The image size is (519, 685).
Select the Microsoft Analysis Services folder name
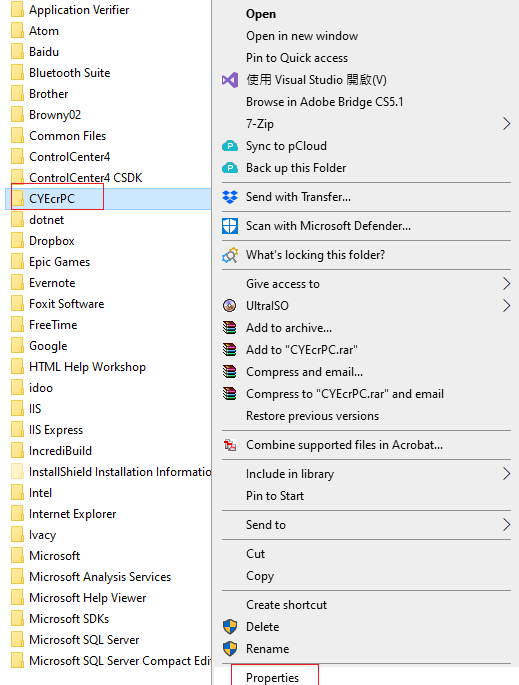(x=100, y=577)
